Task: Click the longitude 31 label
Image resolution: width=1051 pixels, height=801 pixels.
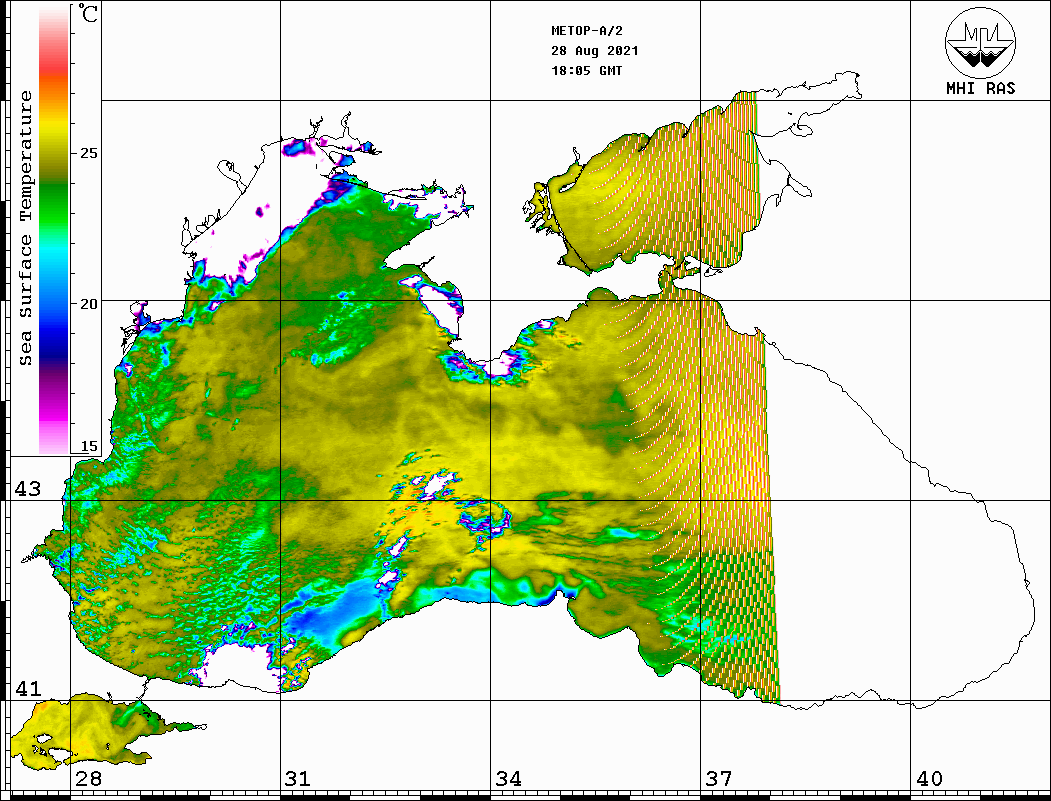Action: 297,779
